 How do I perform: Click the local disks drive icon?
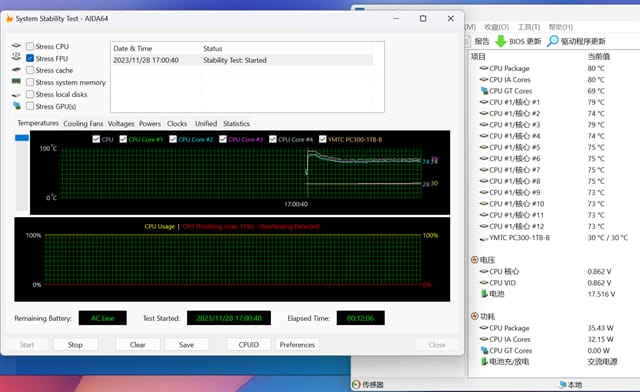coord(16,95)
